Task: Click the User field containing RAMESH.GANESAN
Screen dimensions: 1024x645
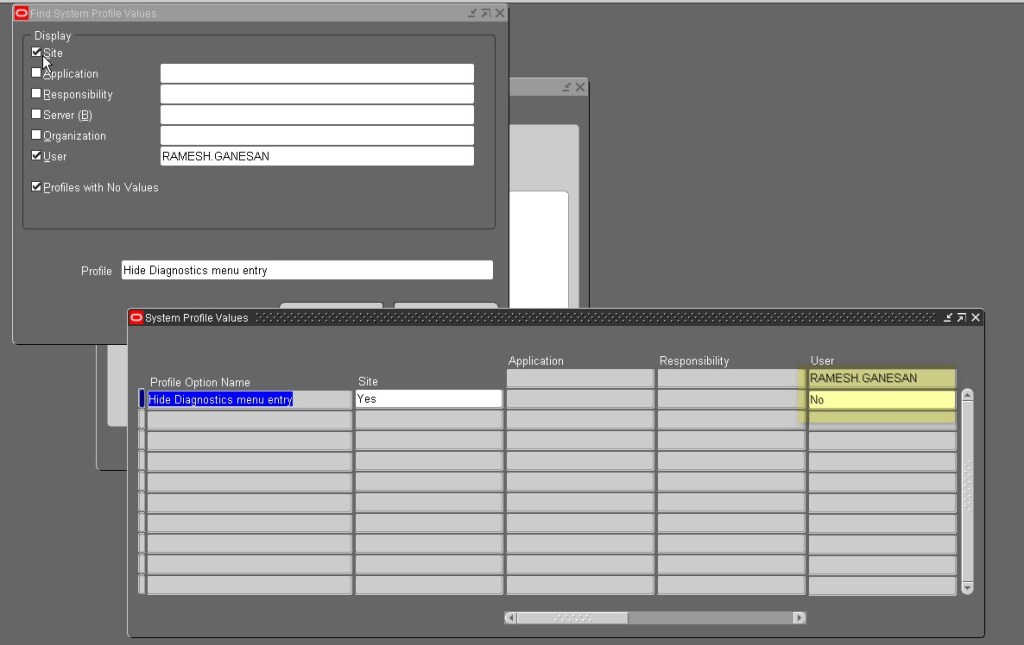Action: tap(316, 155)
